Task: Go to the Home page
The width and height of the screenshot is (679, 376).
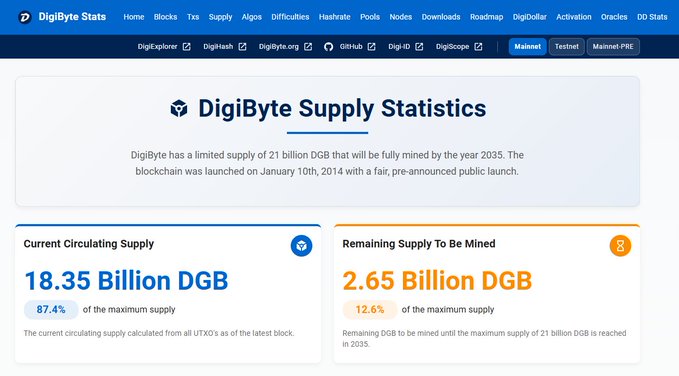Action: [134, 17]
